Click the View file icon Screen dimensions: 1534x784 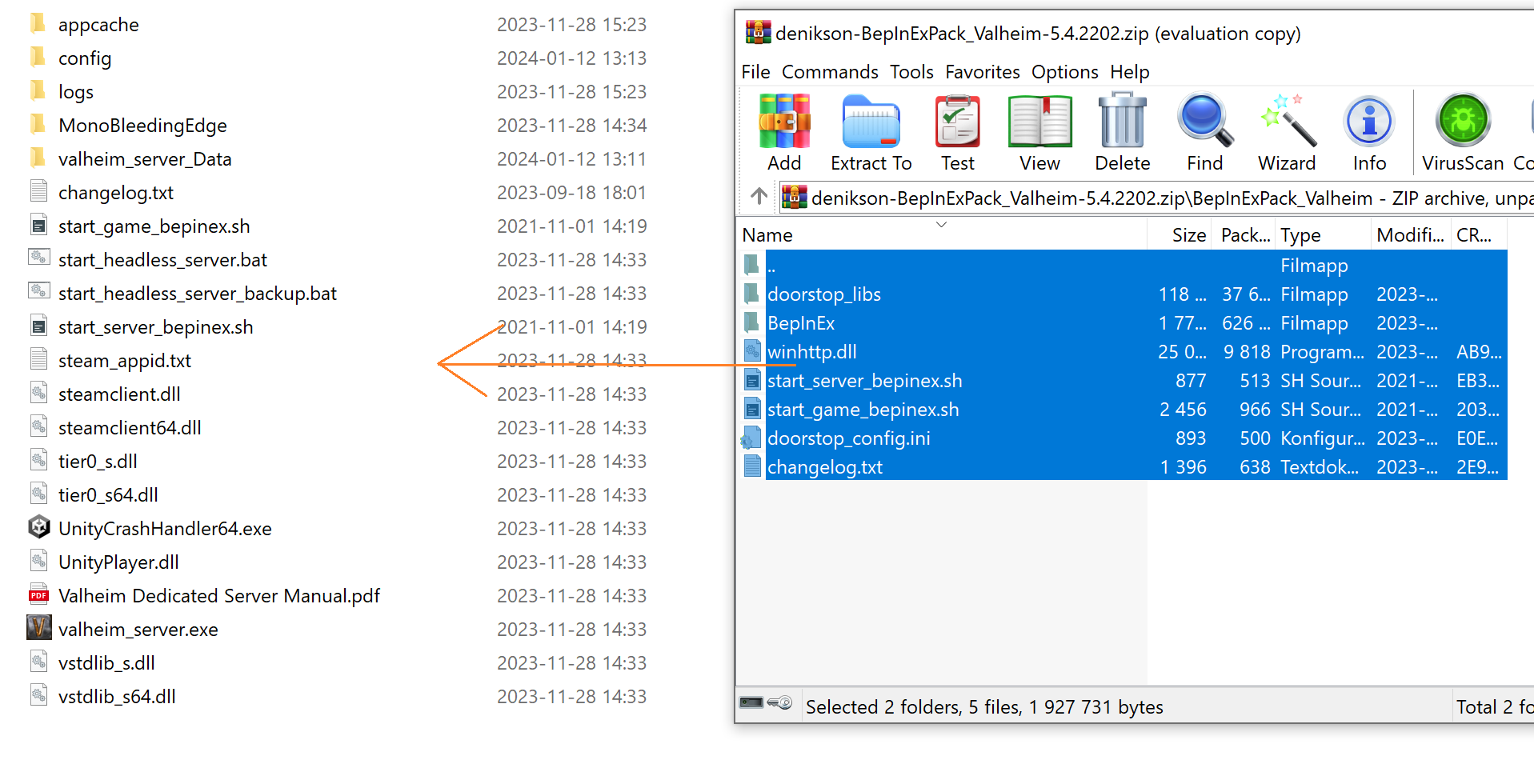[1039, 132]
